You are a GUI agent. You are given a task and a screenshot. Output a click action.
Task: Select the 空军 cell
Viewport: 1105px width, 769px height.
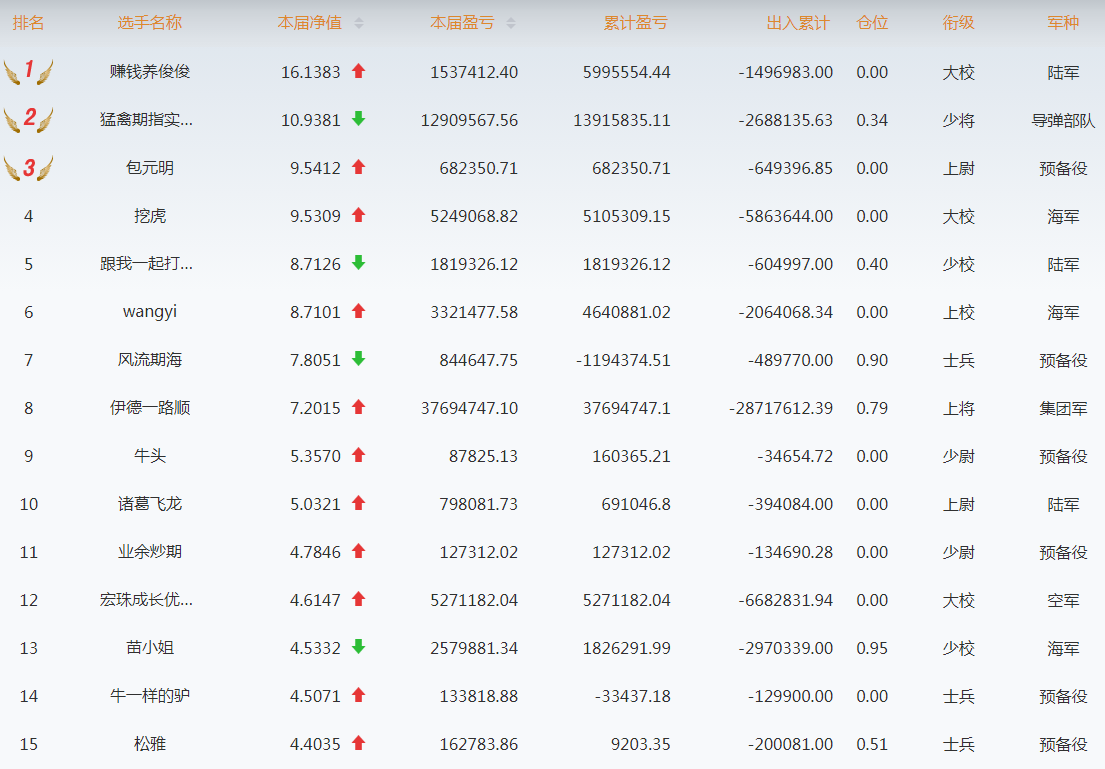[1063, 601]
